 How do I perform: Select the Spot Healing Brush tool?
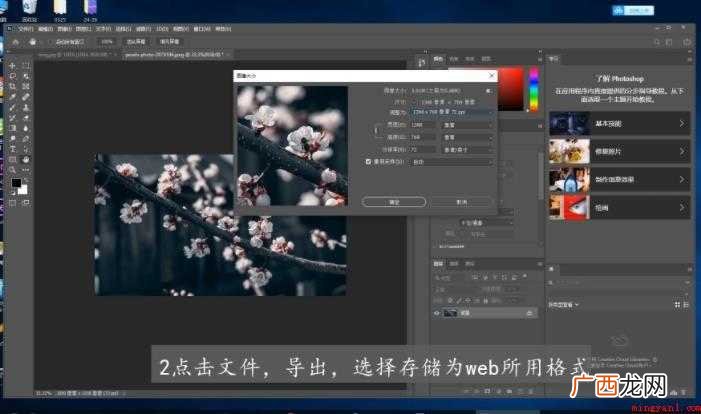coord(25,97)
